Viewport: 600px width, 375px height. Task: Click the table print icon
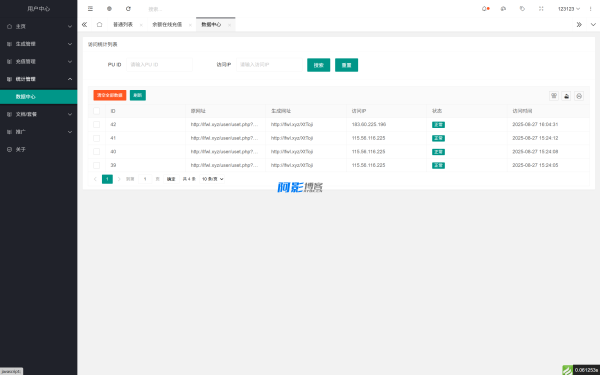579,96
